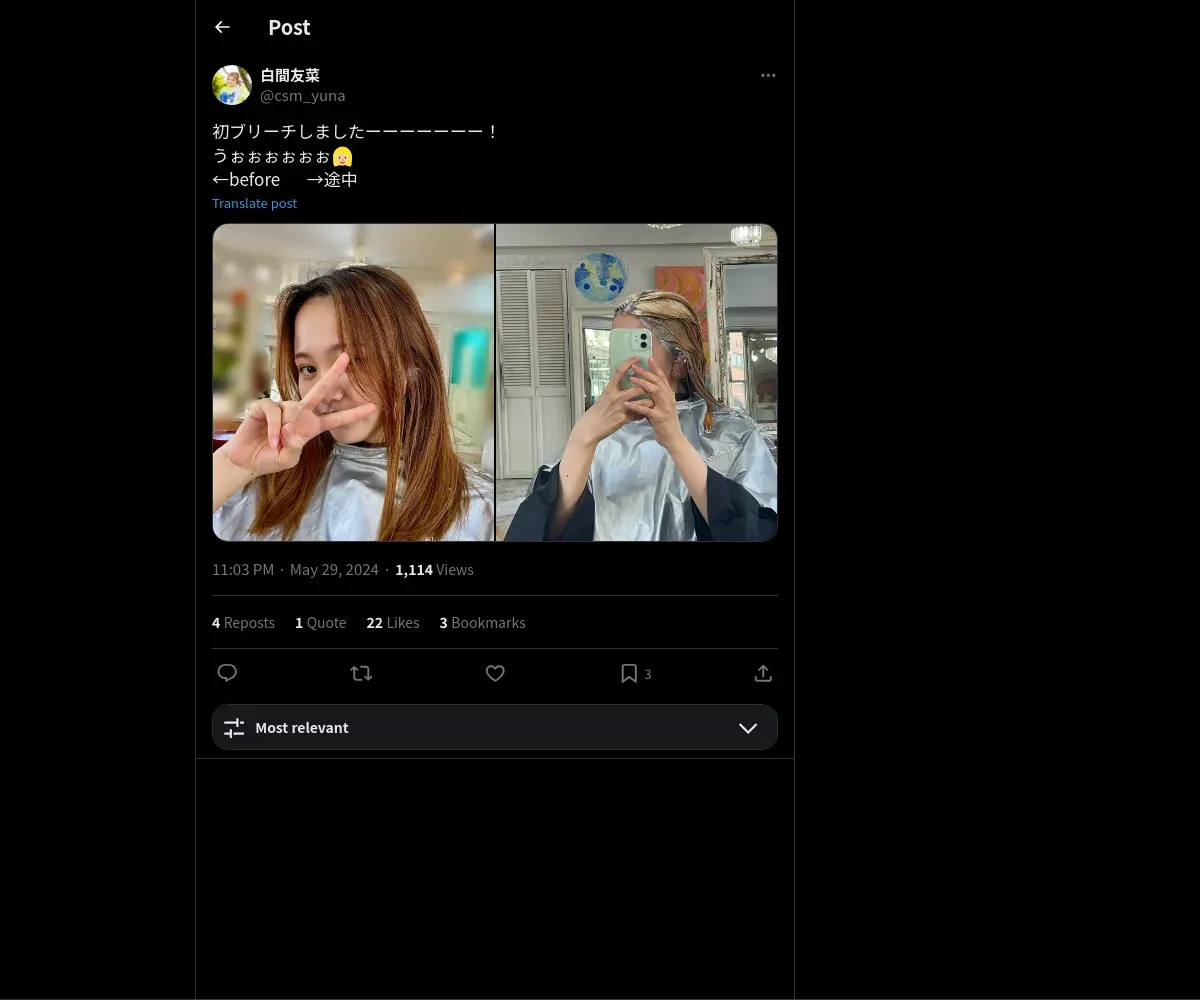Click the reply speech bubble icon

tap(227, 673)
